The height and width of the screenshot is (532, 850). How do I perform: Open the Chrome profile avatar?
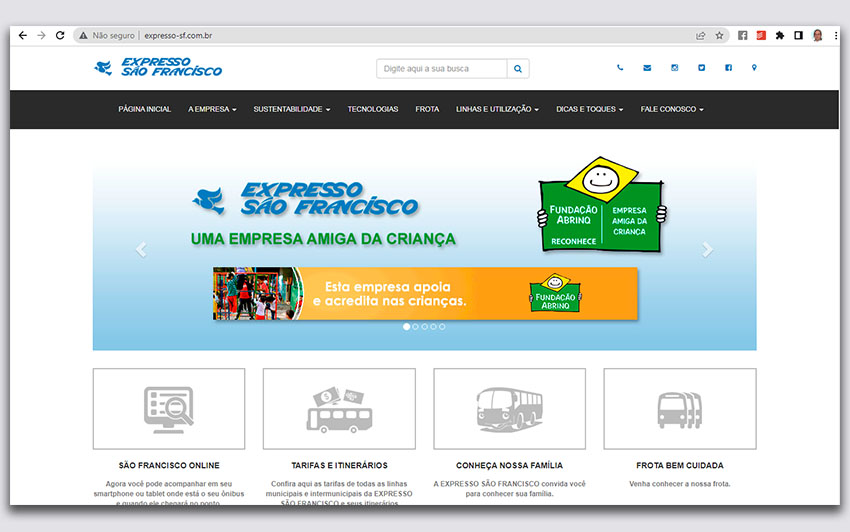[x=817, y=35]
